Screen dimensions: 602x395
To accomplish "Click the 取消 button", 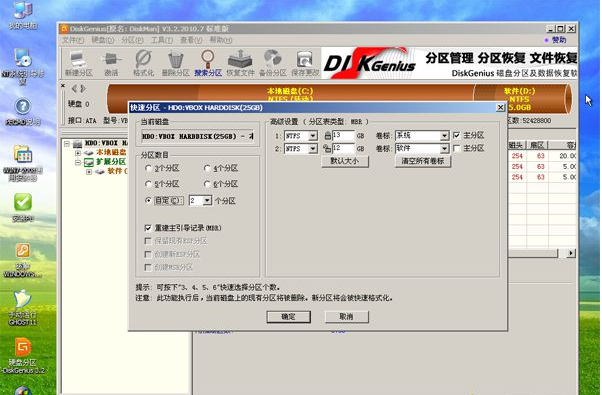I will point(346,317).
